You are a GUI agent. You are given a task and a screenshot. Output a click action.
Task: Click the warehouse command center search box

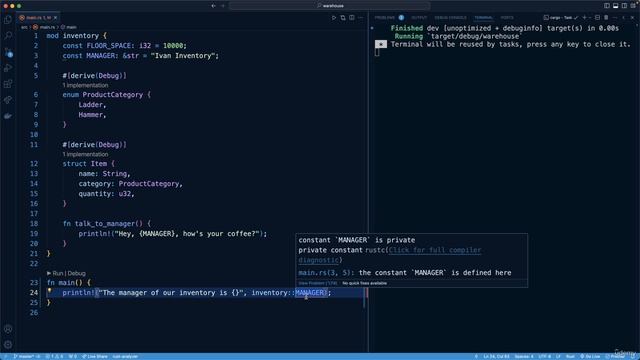329,6
